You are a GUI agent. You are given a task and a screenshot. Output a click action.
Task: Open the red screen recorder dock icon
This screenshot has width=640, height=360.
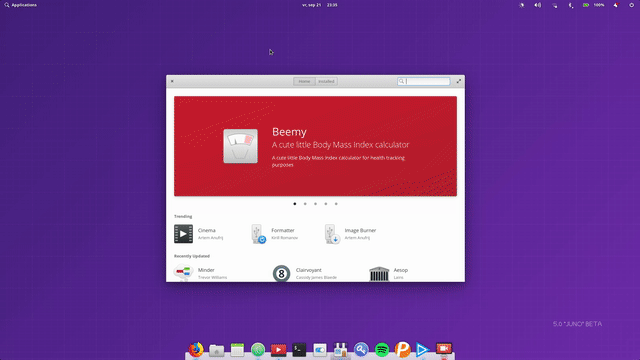point(444,349)
